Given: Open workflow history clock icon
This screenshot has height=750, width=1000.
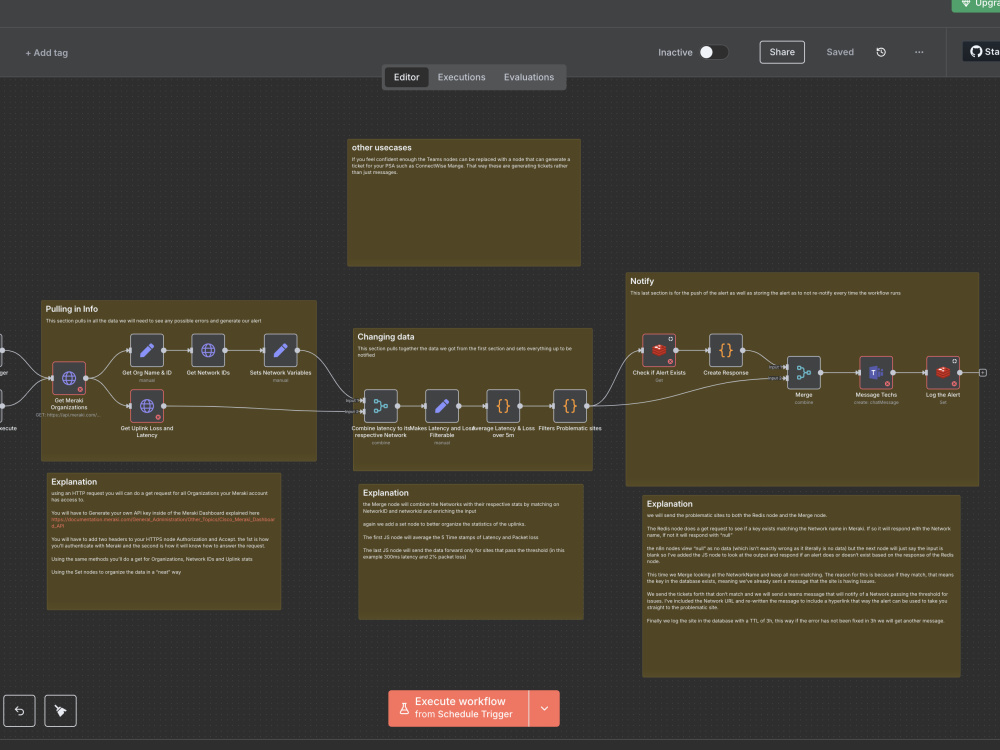Looking at the screenshot, I should (x=881, y=52).
